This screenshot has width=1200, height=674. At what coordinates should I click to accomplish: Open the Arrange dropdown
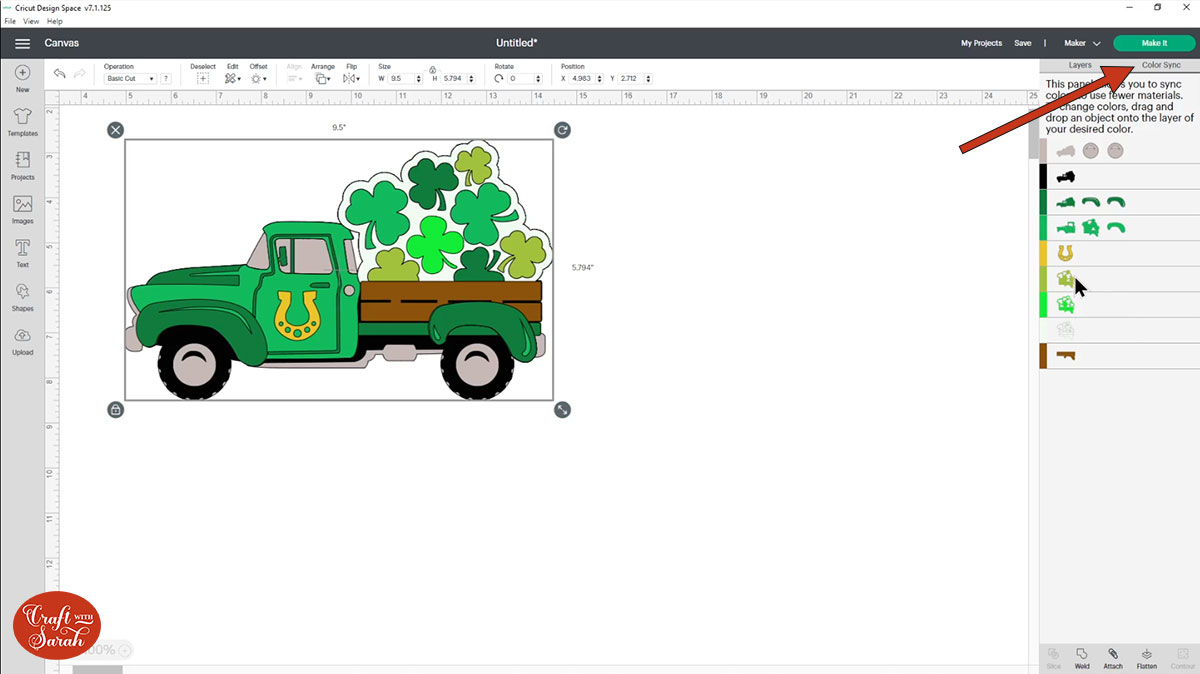[323, 77]
